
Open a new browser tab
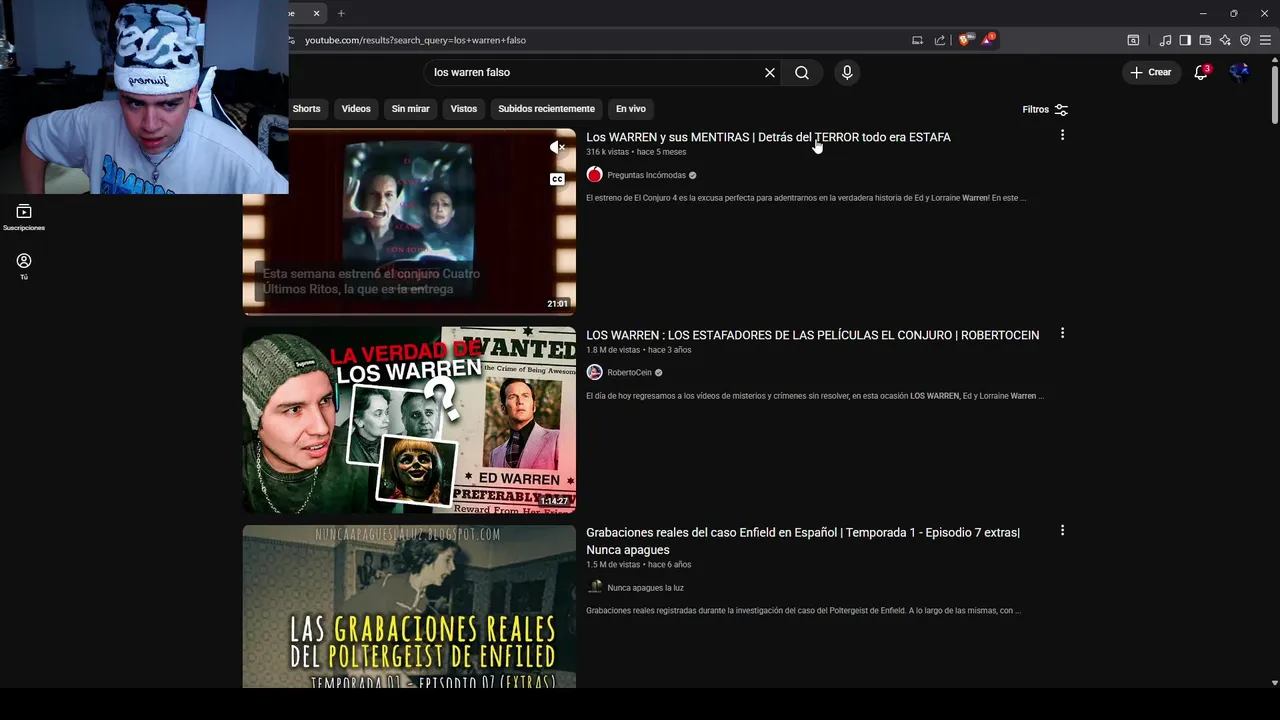[x=341, y=13]
